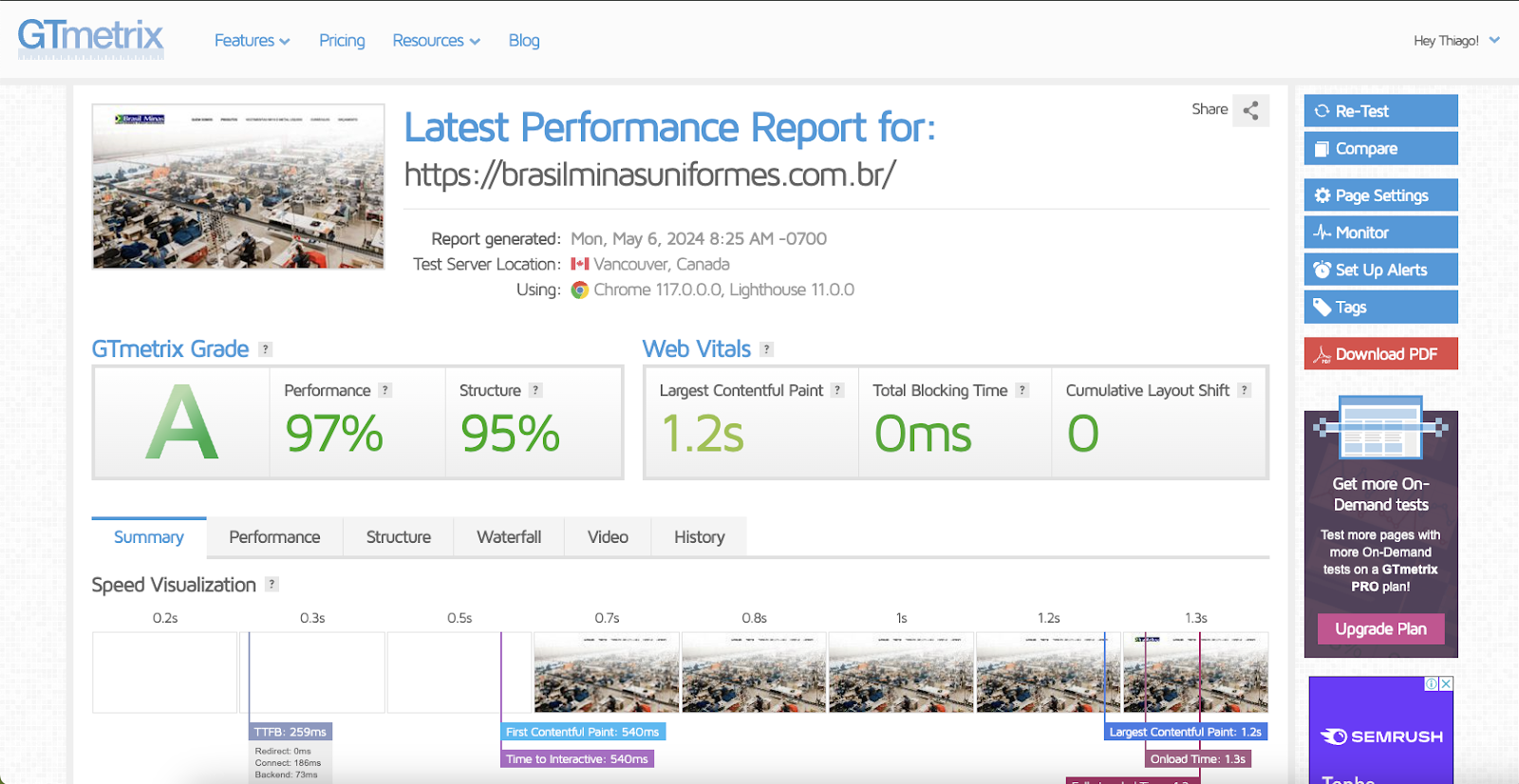Switch to the Performance tab
This screenshot has width=1519, height=784.
click(x=274, y=537)
